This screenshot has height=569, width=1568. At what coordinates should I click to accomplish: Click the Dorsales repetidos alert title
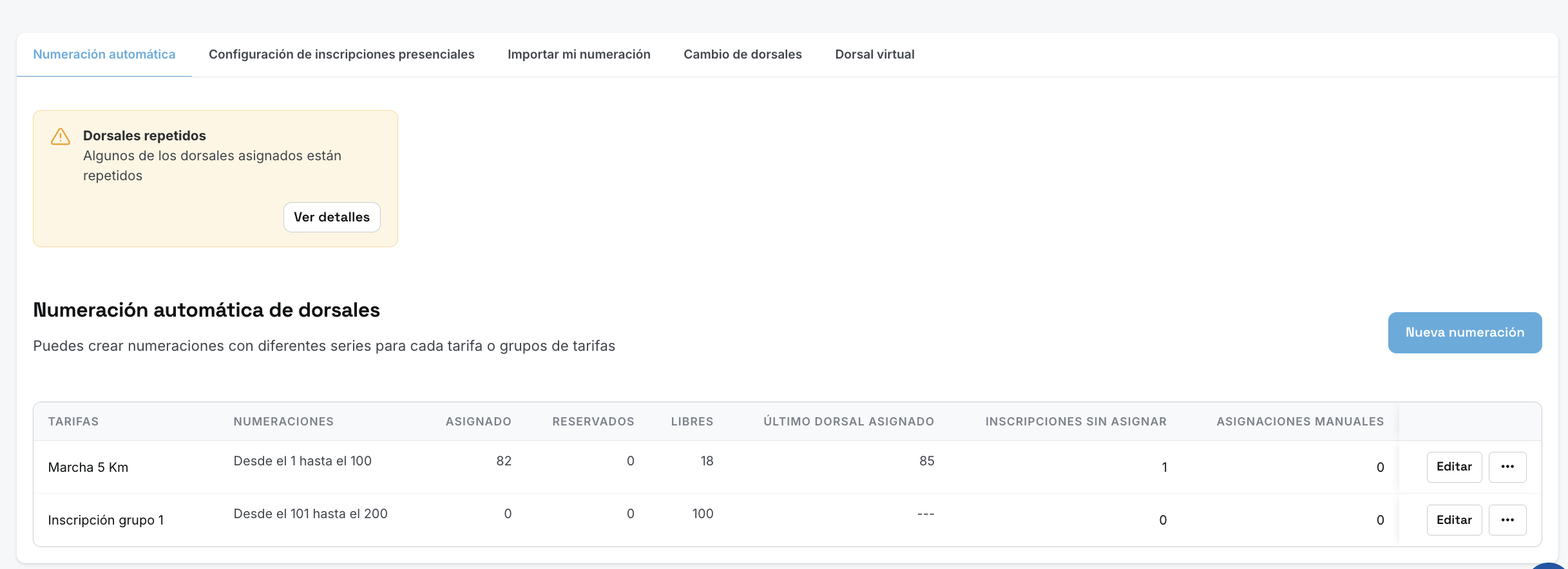point(144,136)
